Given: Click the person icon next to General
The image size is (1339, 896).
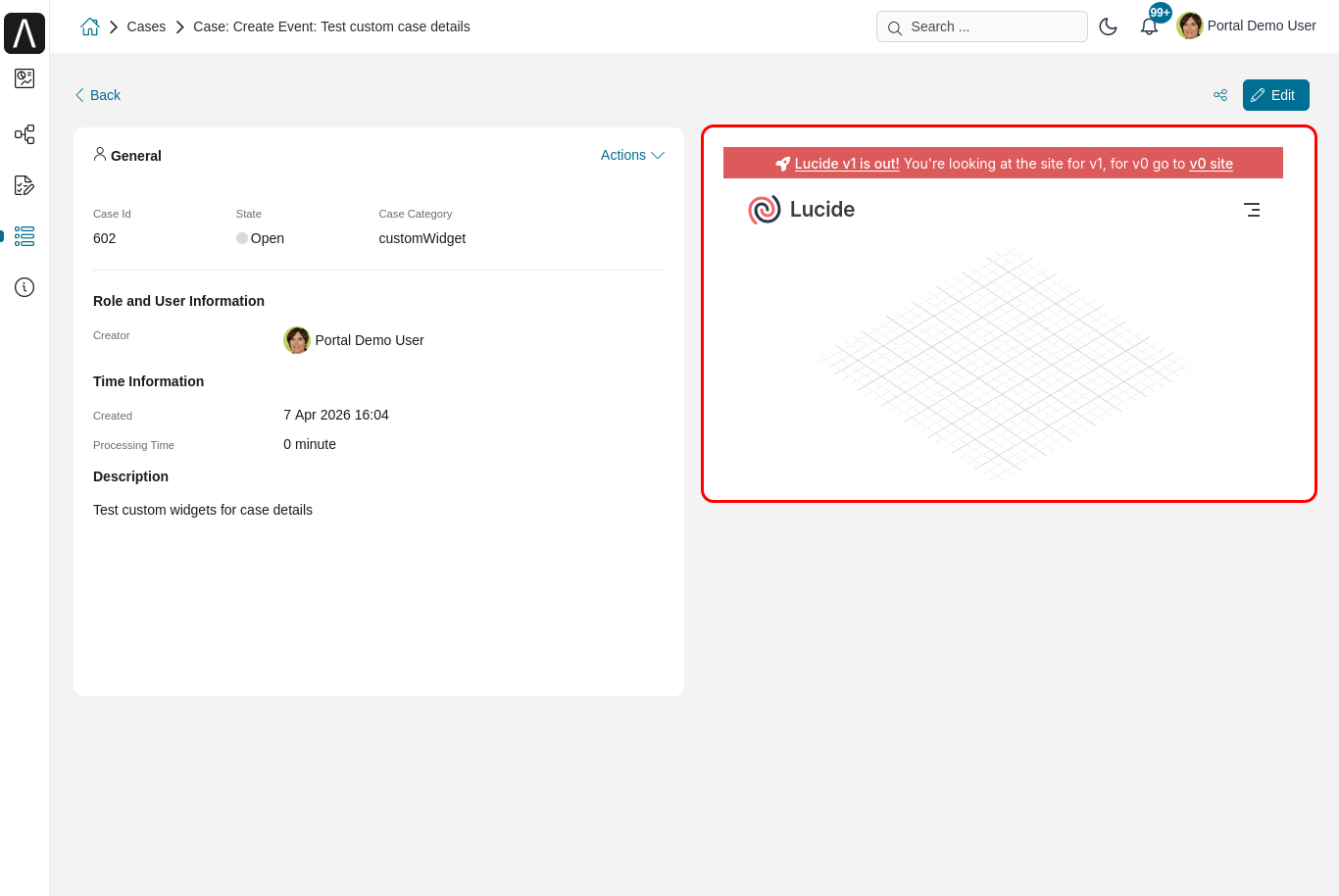Looking at the screenshot, I should point(100,154).
